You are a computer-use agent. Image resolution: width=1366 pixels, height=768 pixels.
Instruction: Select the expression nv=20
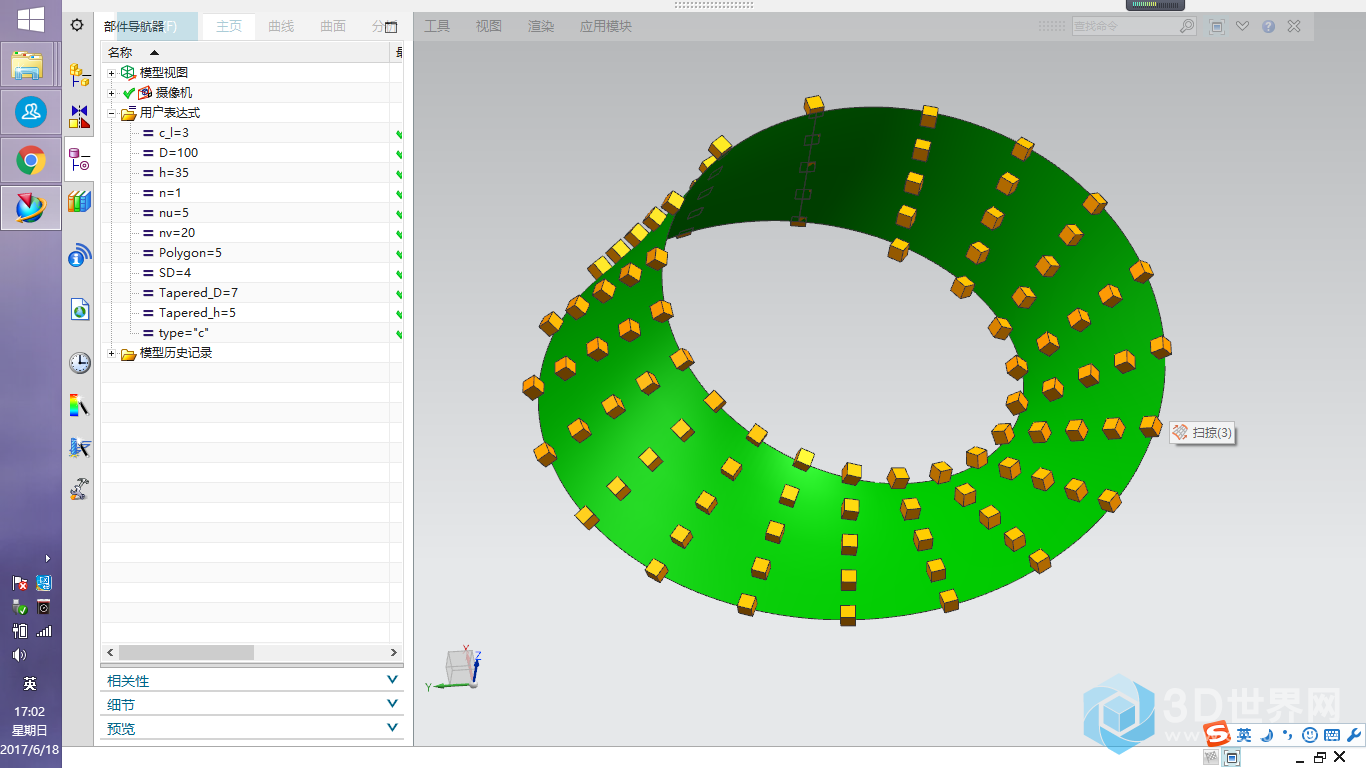(x=177, y=233)
